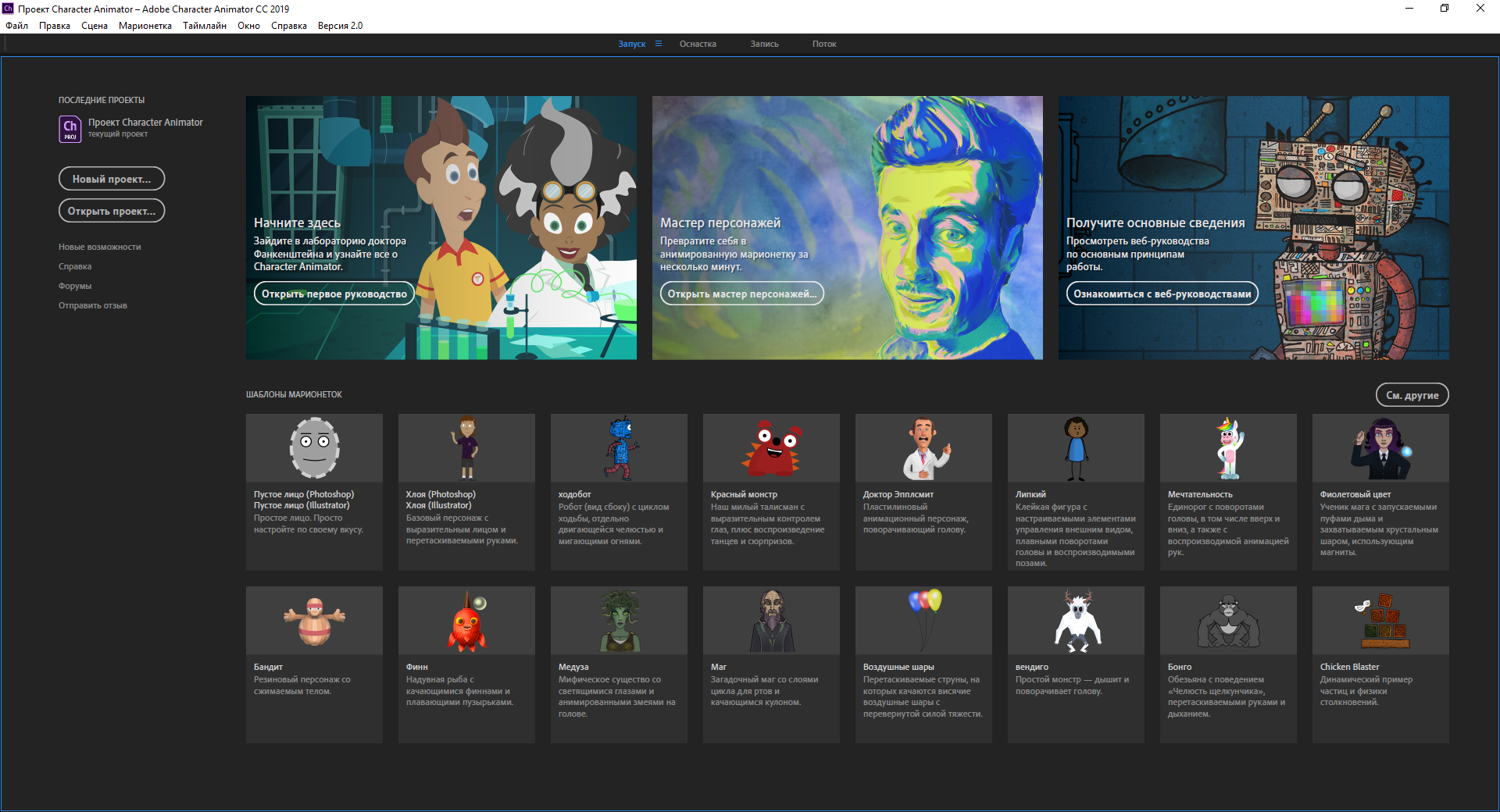Select the Мечтательность unicorn thumbnail
The width and height of the screenshot is (1500, 812).
point(1228,448)
